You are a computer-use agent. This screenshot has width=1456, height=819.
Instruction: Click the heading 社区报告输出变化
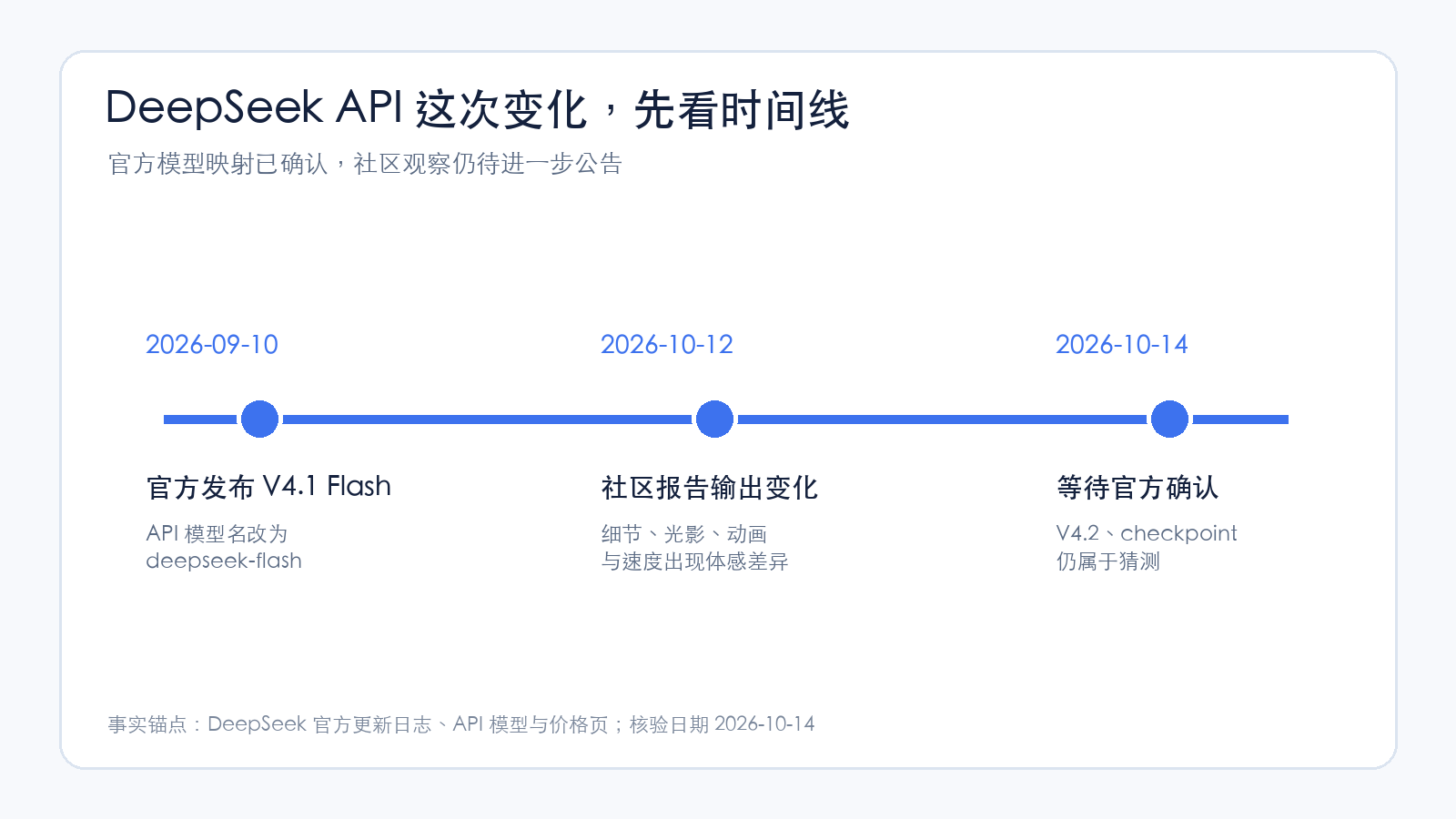[x=710, y=488]
